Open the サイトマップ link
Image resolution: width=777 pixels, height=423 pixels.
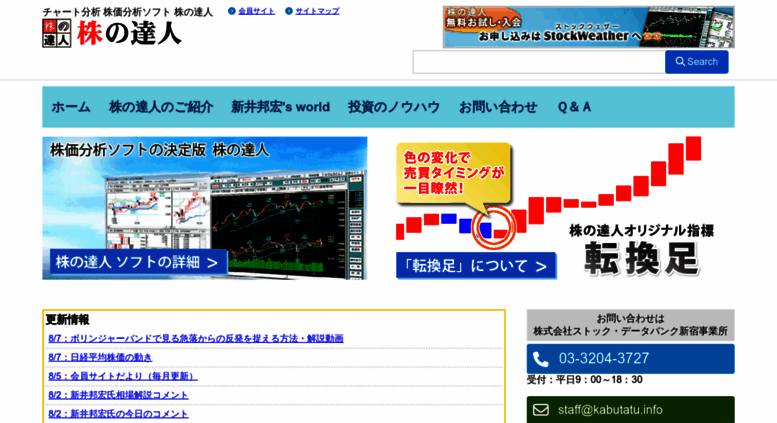(x=317, y=11)
